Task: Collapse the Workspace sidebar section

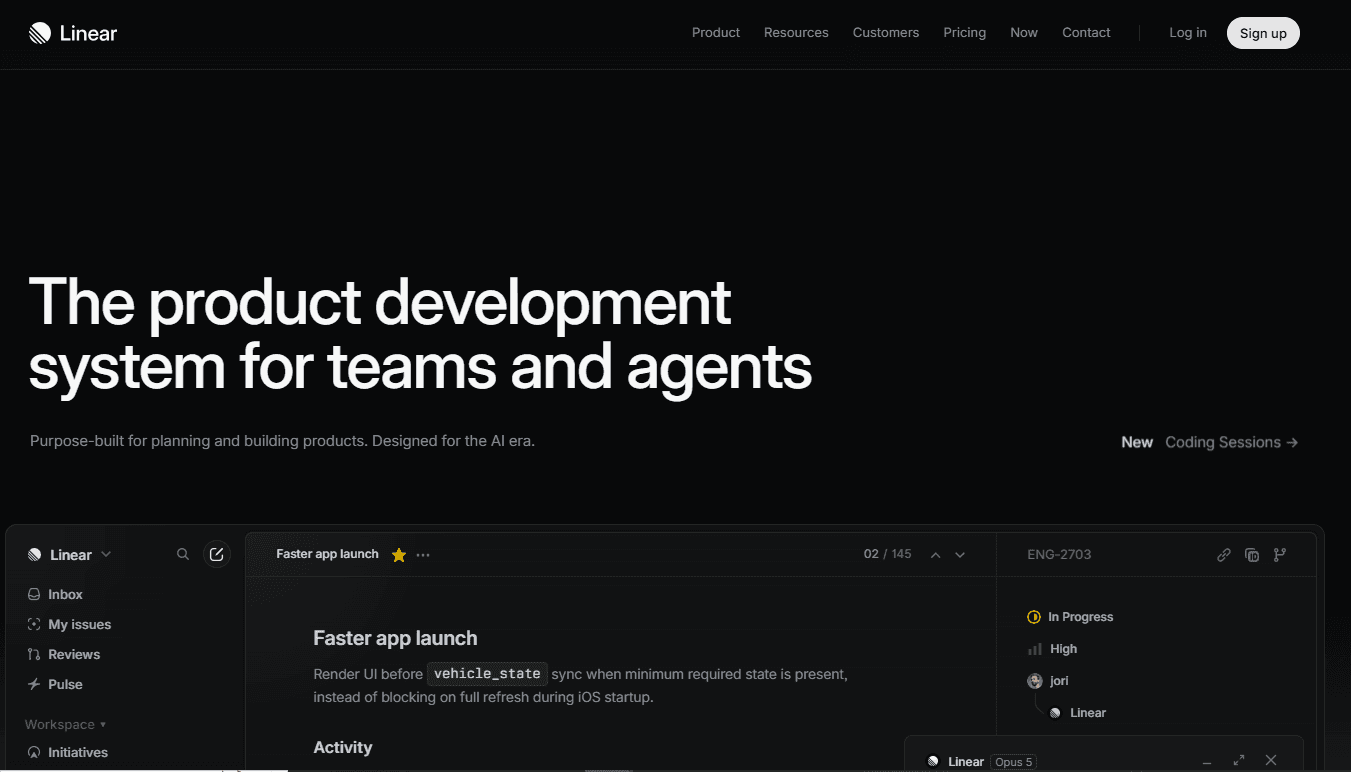Action: tap(66, 724)
